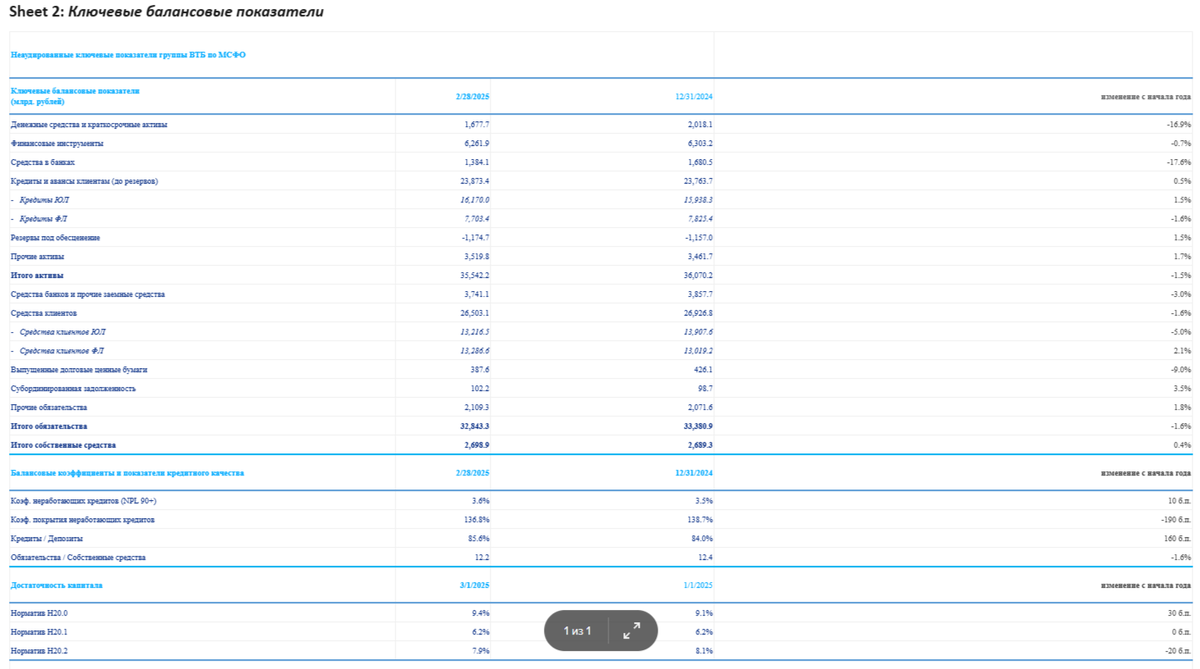Image resolution: width=1200 pixels, height=669 pixels.
Task: Select the '-20 б.п.' change for Норматив Н20.2
Action: (x=1178, y=651)
